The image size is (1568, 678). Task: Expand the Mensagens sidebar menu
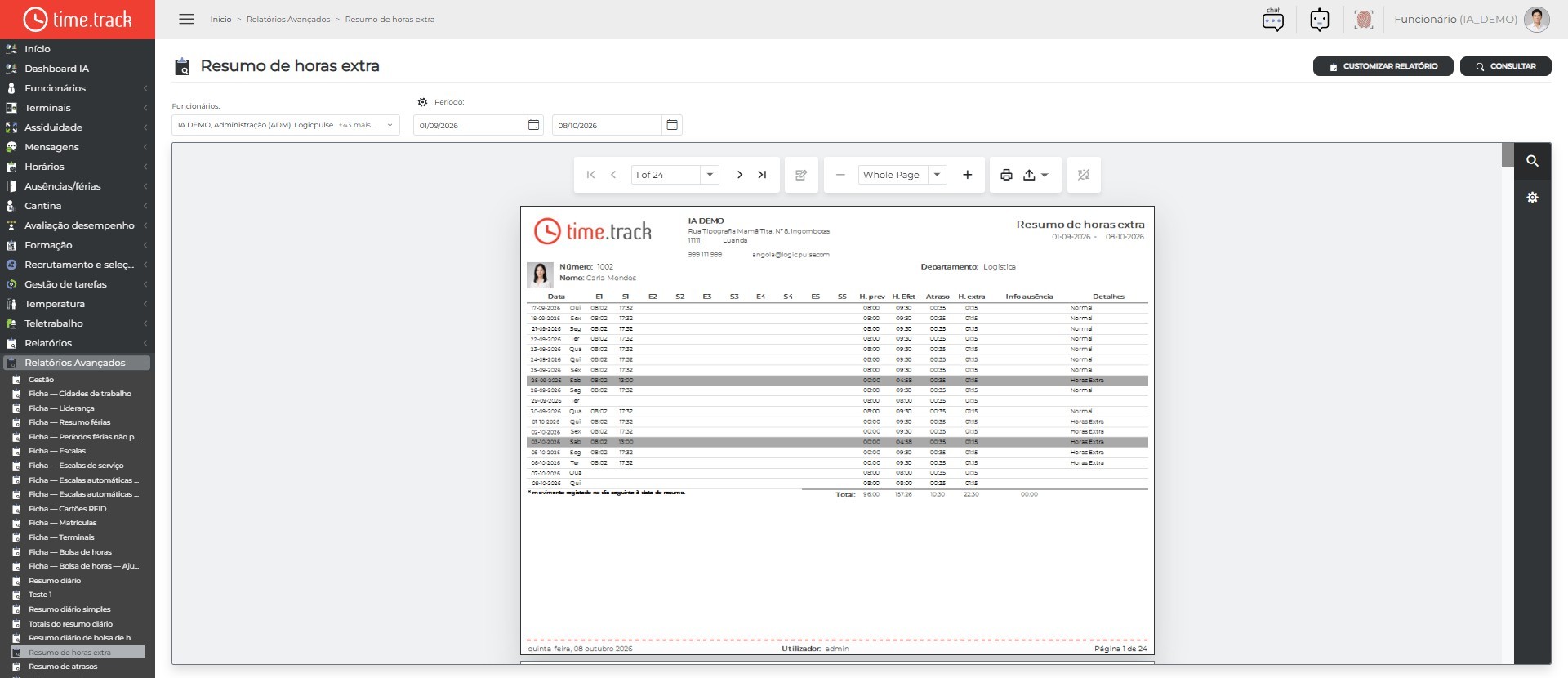pos(78,147)
